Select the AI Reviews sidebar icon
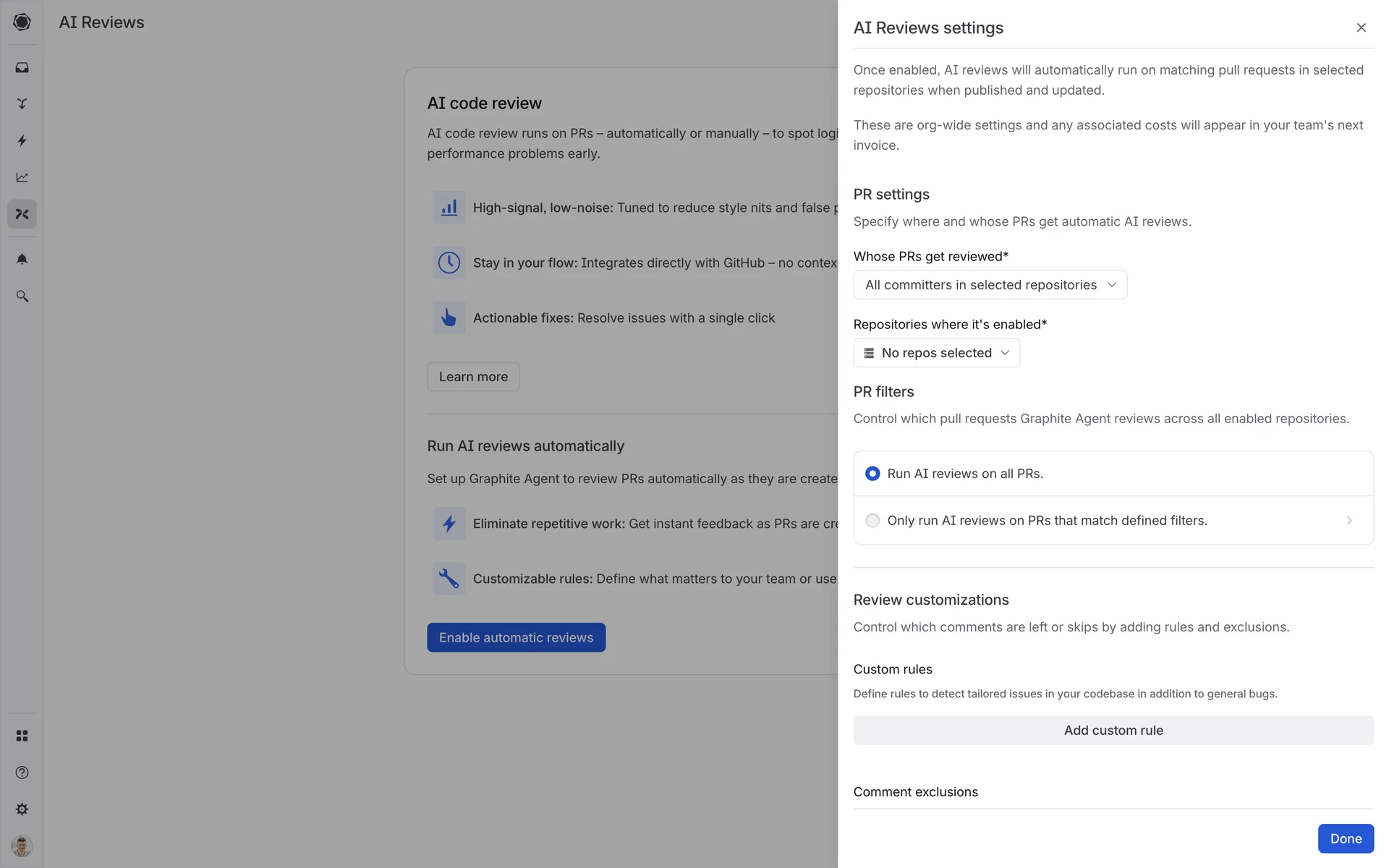The image size is (1389, 868). 22,214
